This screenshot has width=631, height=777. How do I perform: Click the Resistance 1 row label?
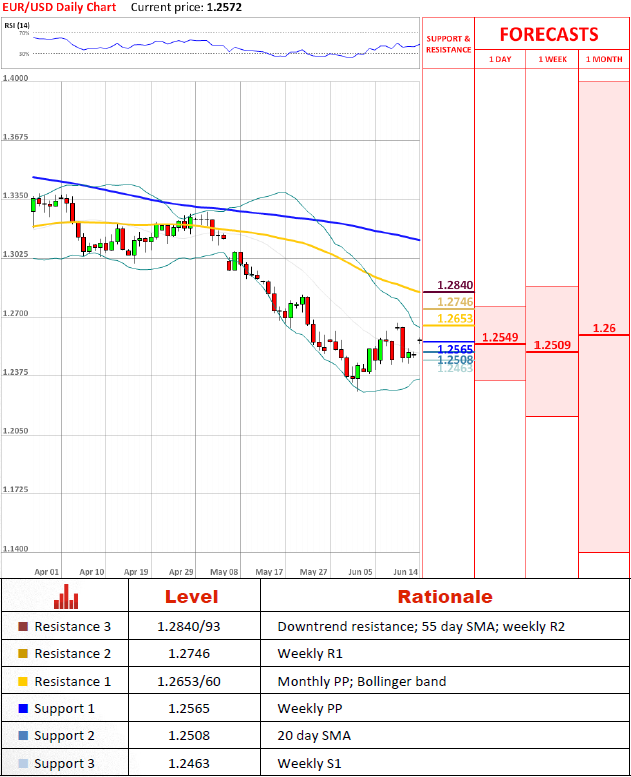(73, 681)
